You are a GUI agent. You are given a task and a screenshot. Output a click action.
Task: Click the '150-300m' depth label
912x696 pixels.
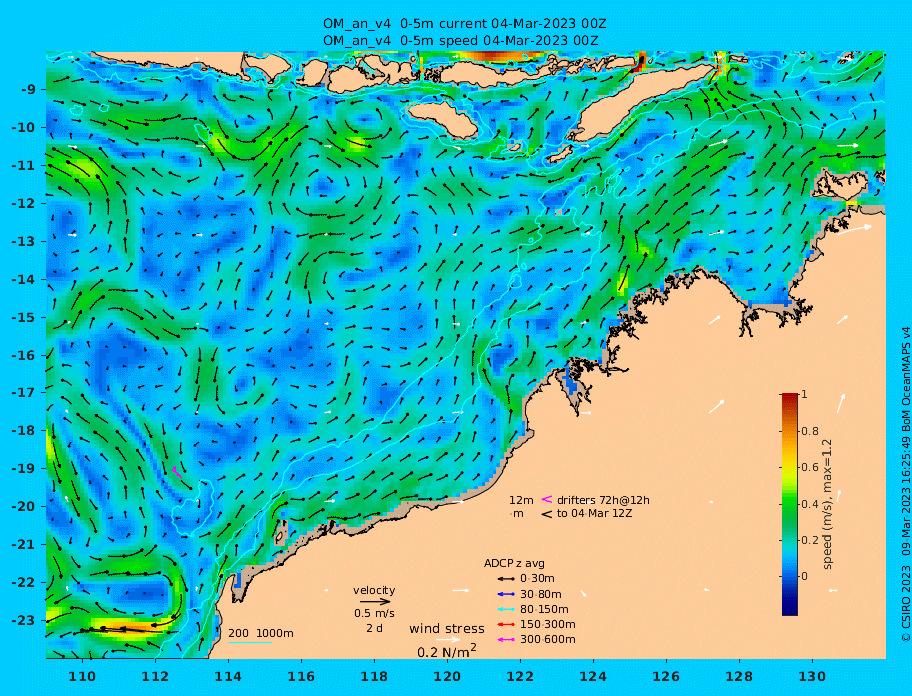point(547,624)
